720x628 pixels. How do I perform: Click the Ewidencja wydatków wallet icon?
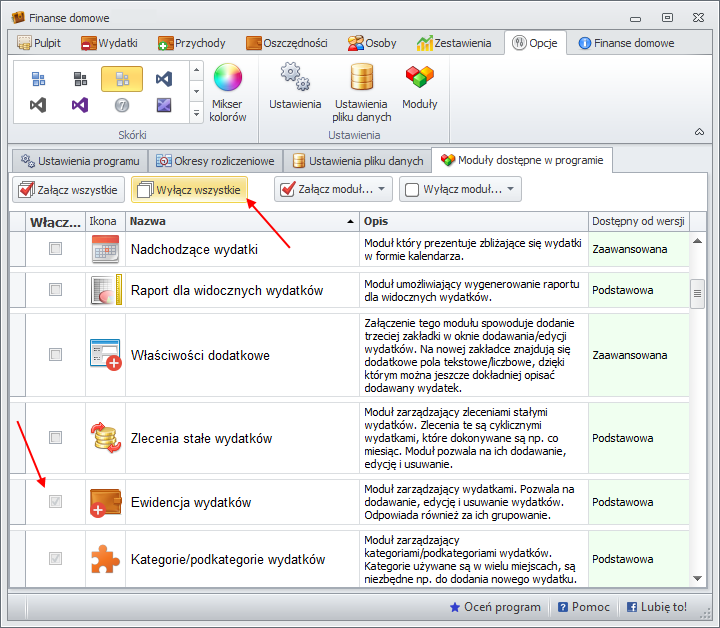pyautogui.click(x=105, y=502)
